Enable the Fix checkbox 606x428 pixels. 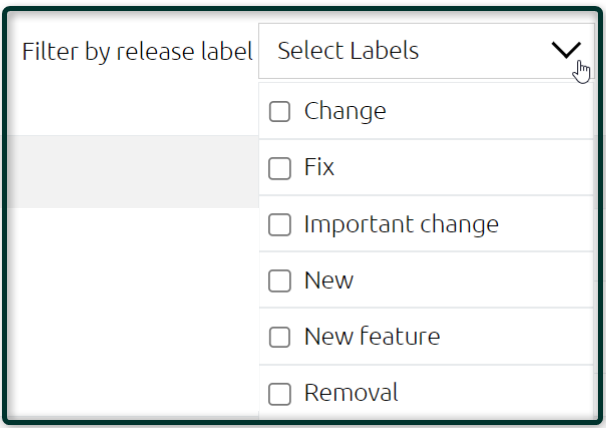click(279, 168)
